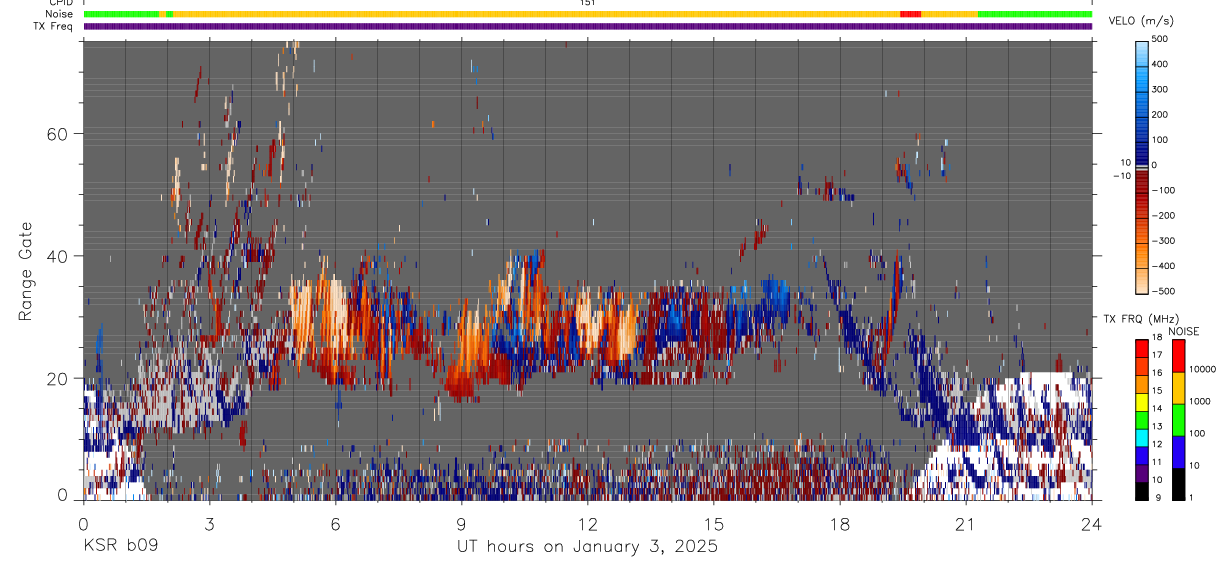Click the 'Range Gate' y-axis label
The width and height of the screenshot is (1228, 567).
[x=26, y=272]
